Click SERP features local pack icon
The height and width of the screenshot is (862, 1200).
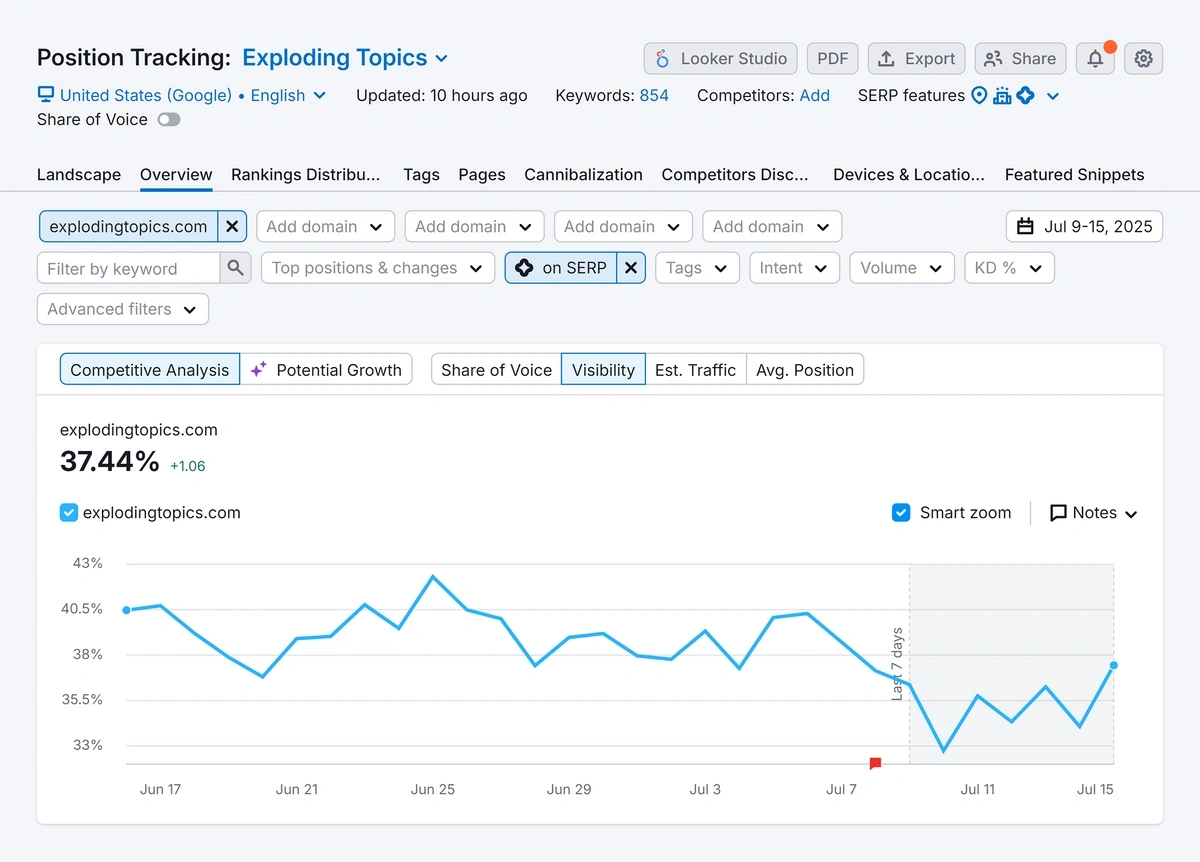[1002, 96]
